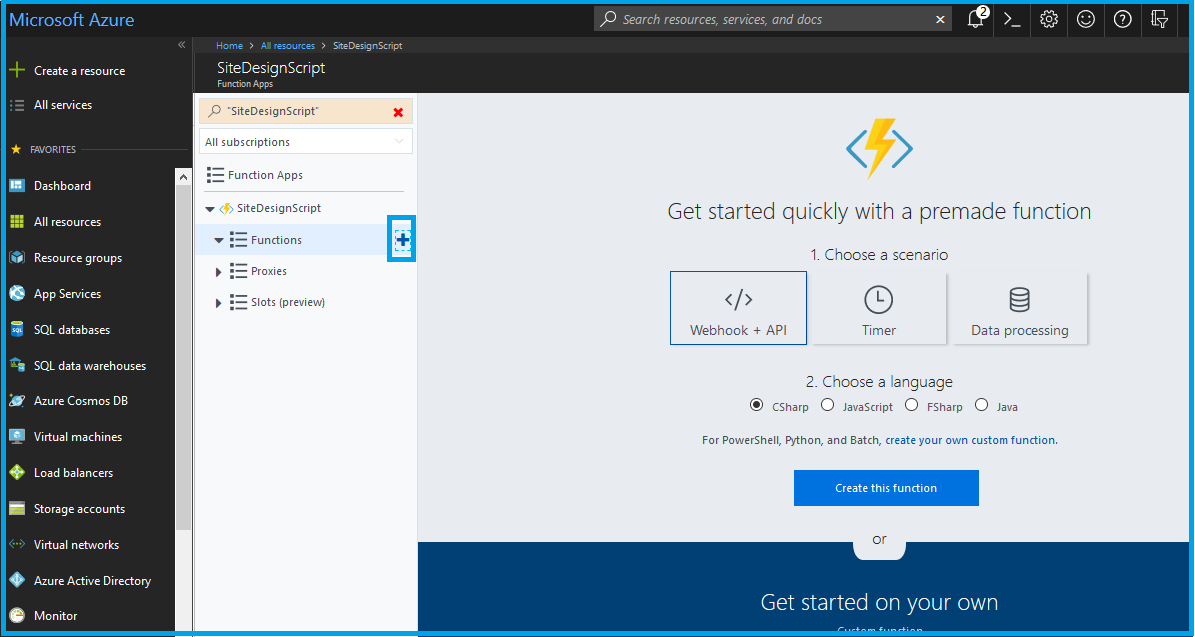Image resolution: width=1195 pixels, height=637 pixels.
Task: Click the All resources grid icon
Action: [x=17, y=222]
